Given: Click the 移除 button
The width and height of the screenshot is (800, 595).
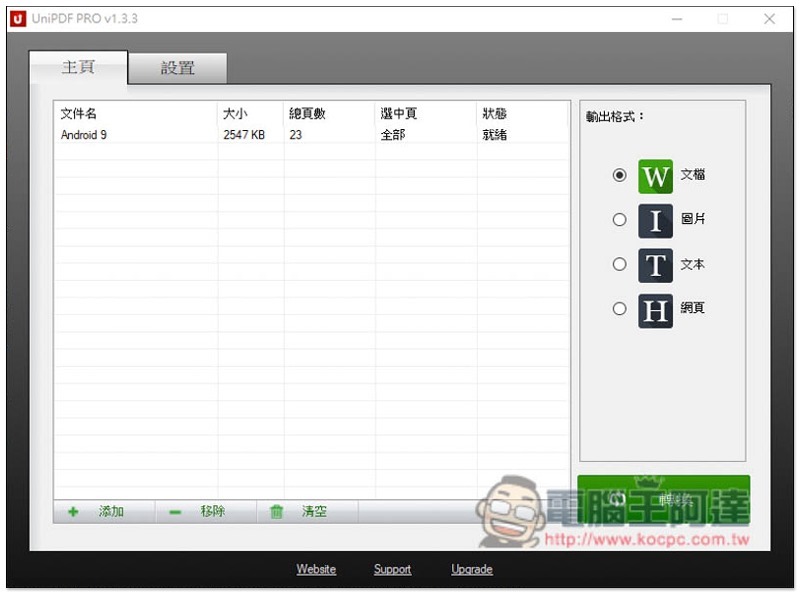Looking at the screenshot, I should [206, 511].
